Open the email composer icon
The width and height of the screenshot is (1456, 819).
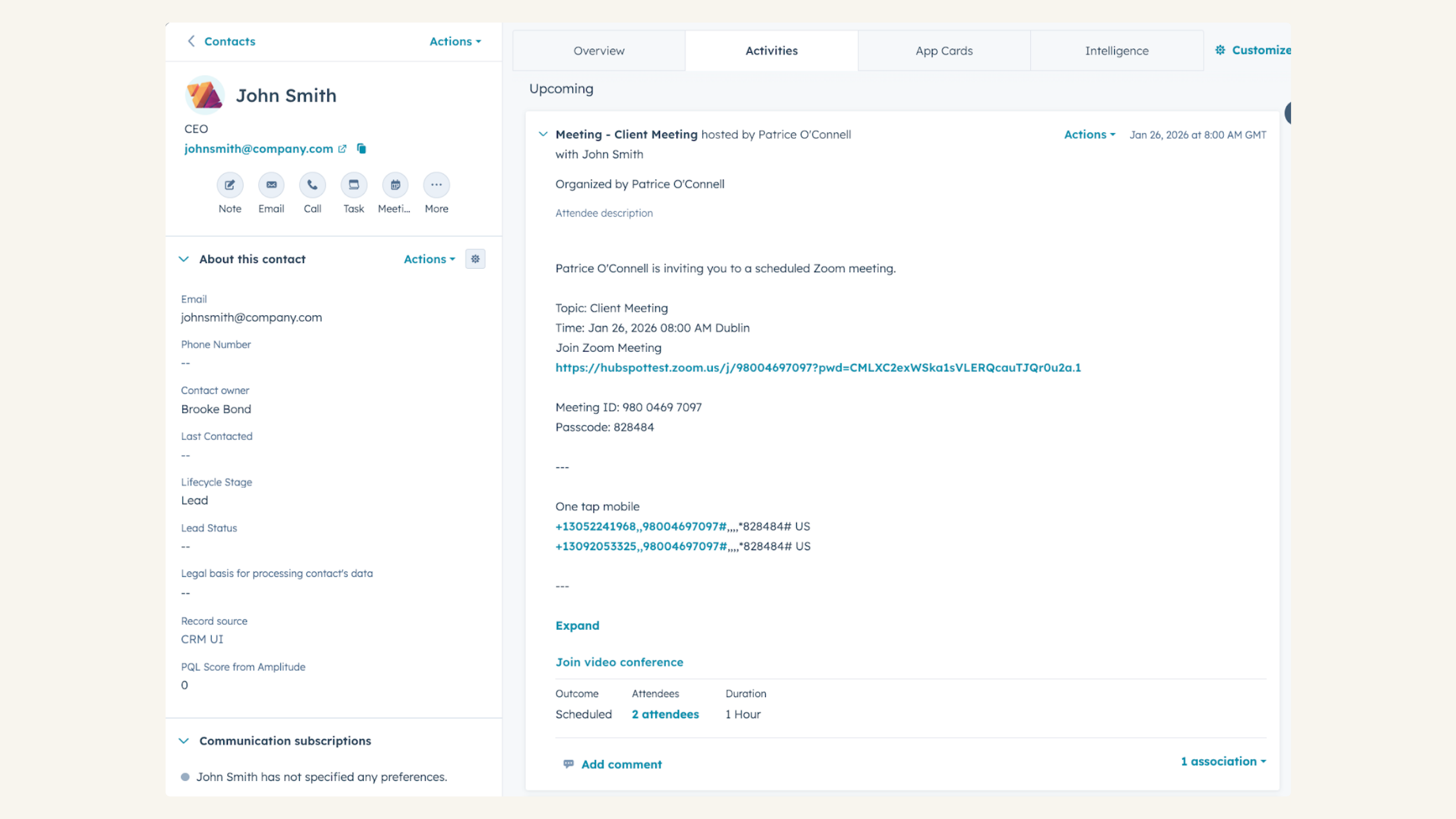pos(271,185)
